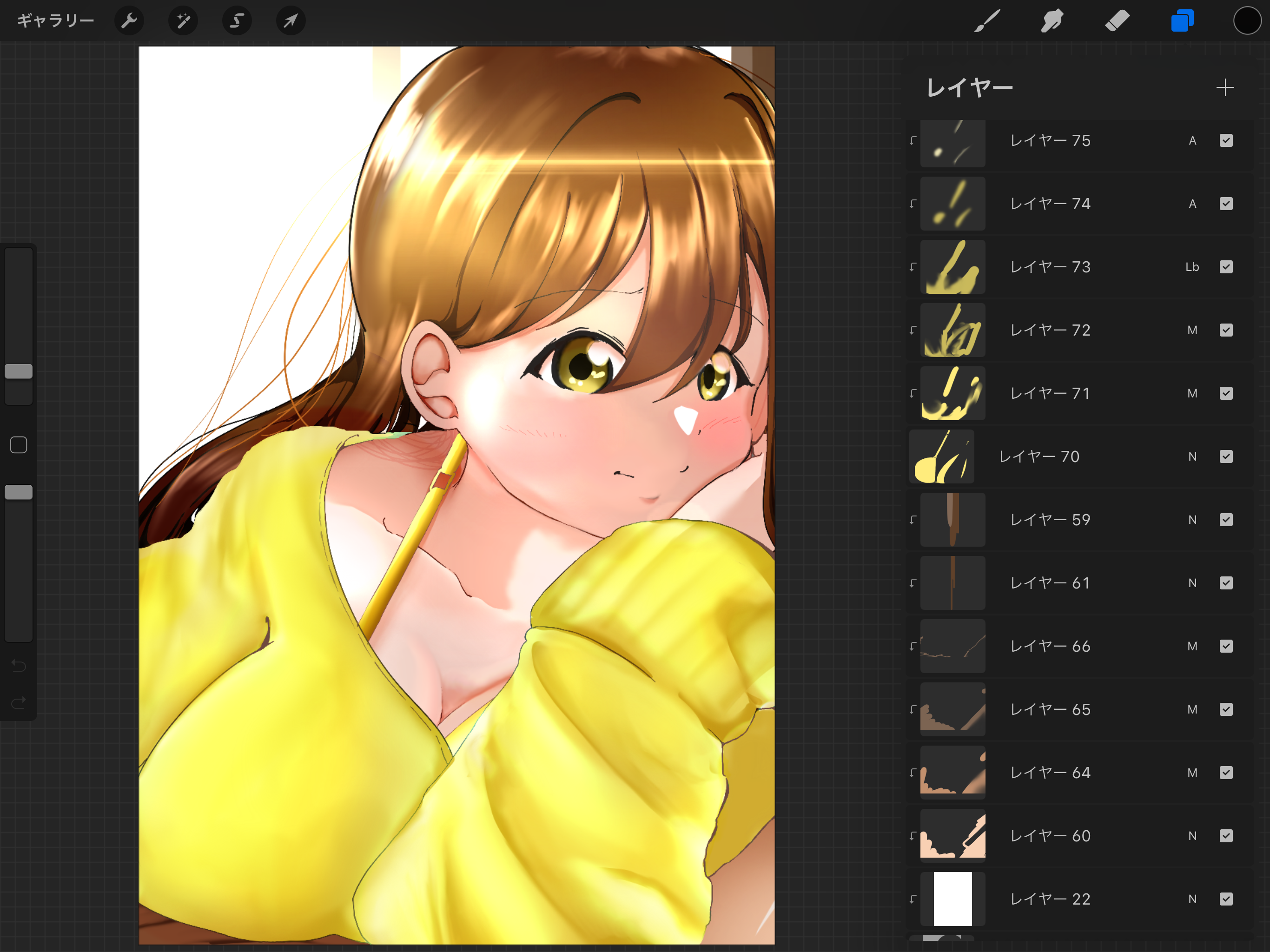The height and width of the screenshot is (952, 1270).
Task: Hide レイヤー 59 using its checkbox
Action: coord(1226,520)
